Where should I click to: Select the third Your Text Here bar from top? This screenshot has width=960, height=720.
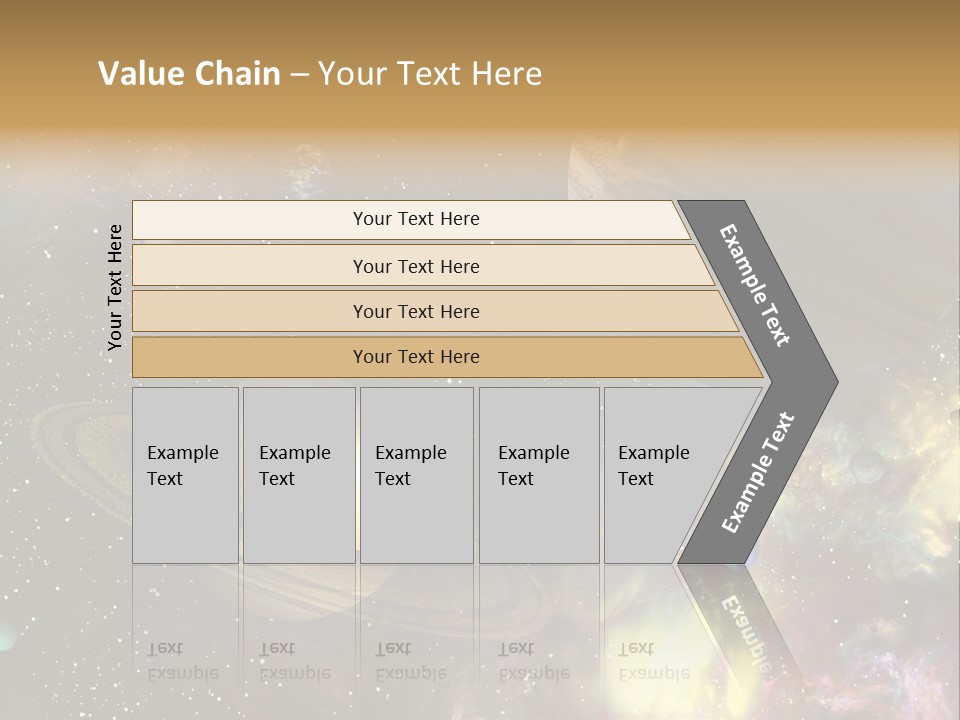[416, 311]
